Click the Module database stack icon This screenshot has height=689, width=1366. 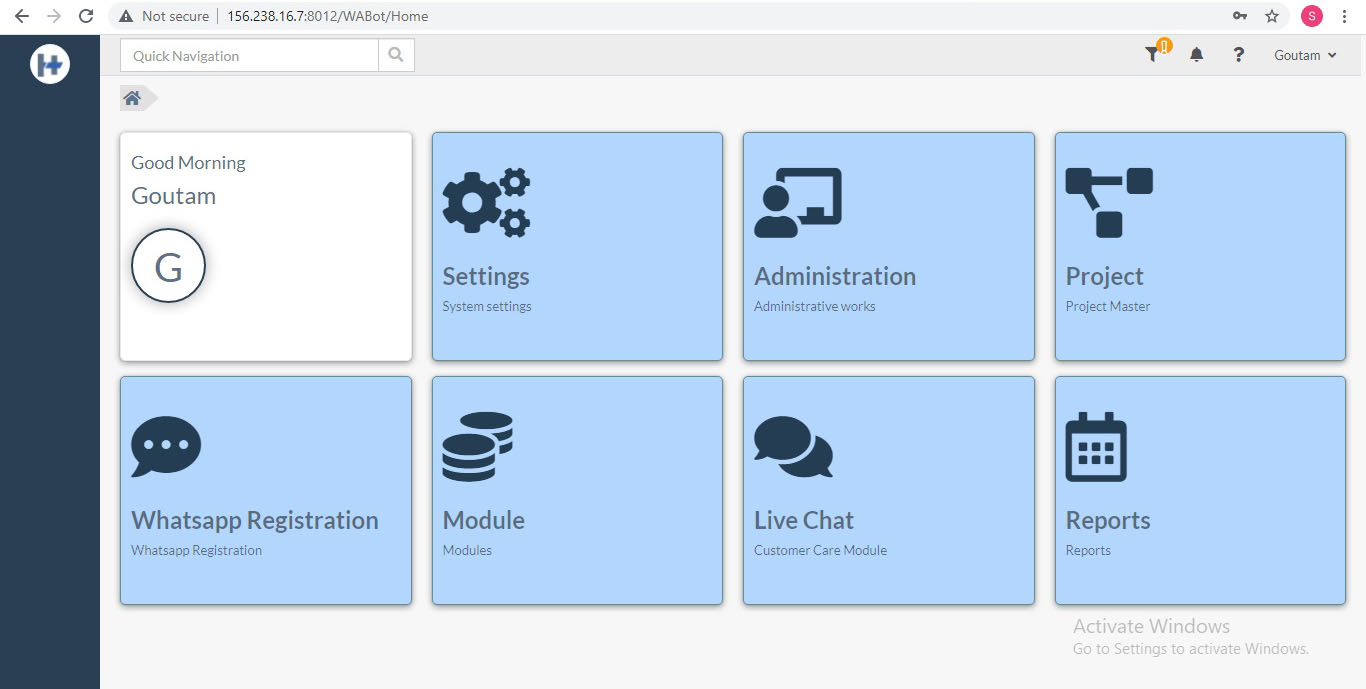pos(477,443)
